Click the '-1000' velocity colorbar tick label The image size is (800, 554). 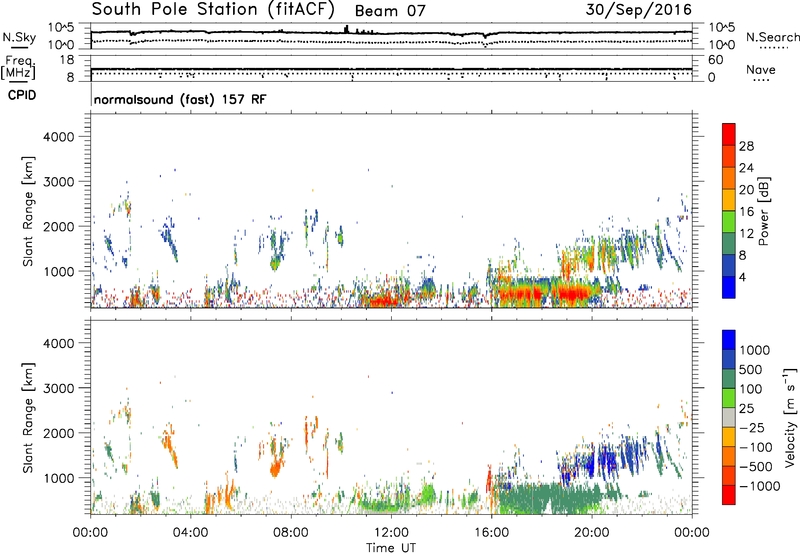pos(759,486)
